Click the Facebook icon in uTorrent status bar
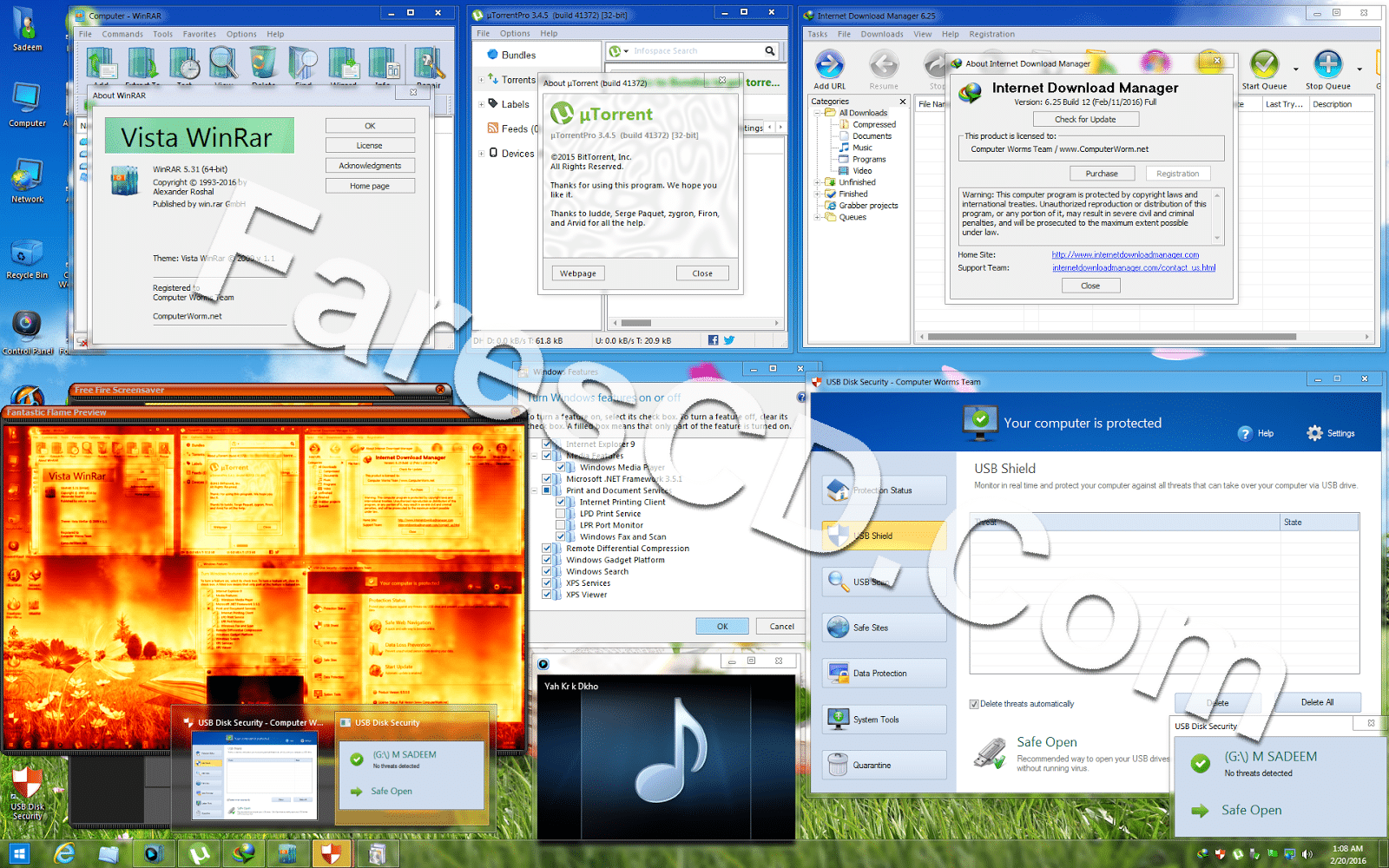This screenshot has height=868, width=1389. coord(713,340)
